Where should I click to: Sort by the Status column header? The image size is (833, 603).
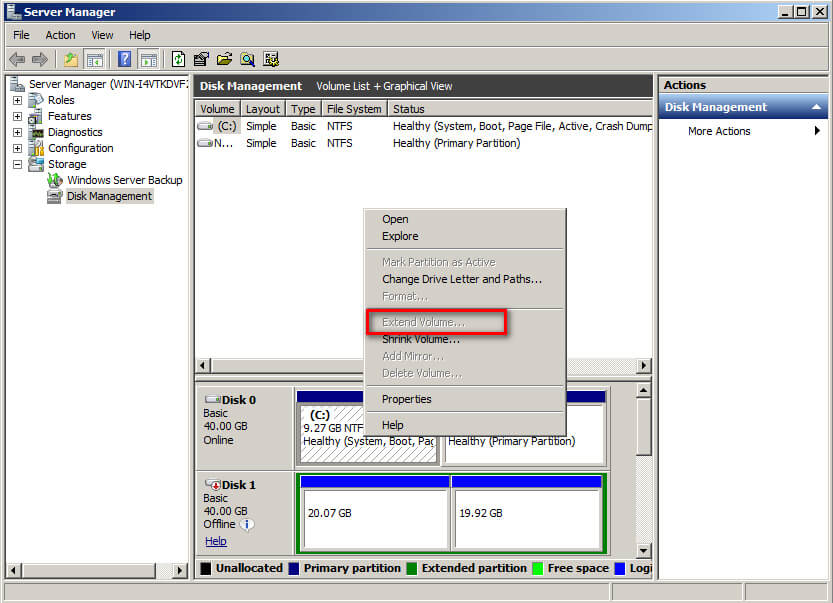520,109
